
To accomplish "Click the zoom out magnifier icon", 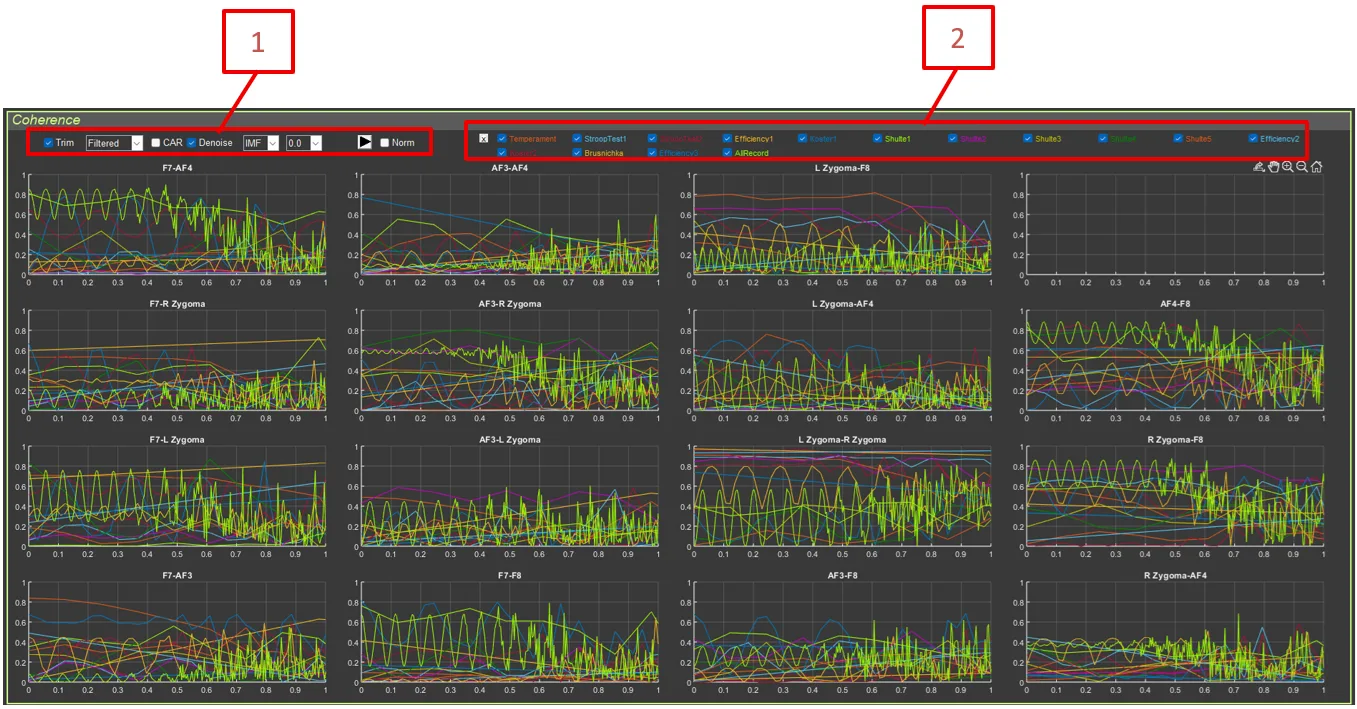I will tap(1302, 167).
